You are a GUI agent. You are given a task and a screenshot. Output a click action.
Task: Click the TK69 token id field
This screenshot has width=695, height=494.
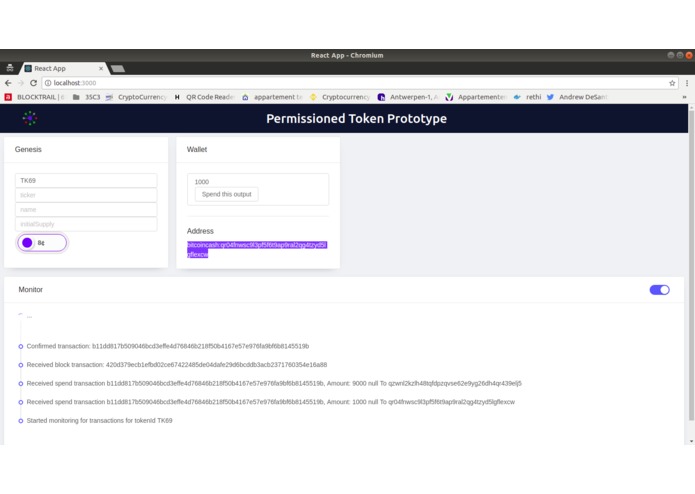point(86,180)
